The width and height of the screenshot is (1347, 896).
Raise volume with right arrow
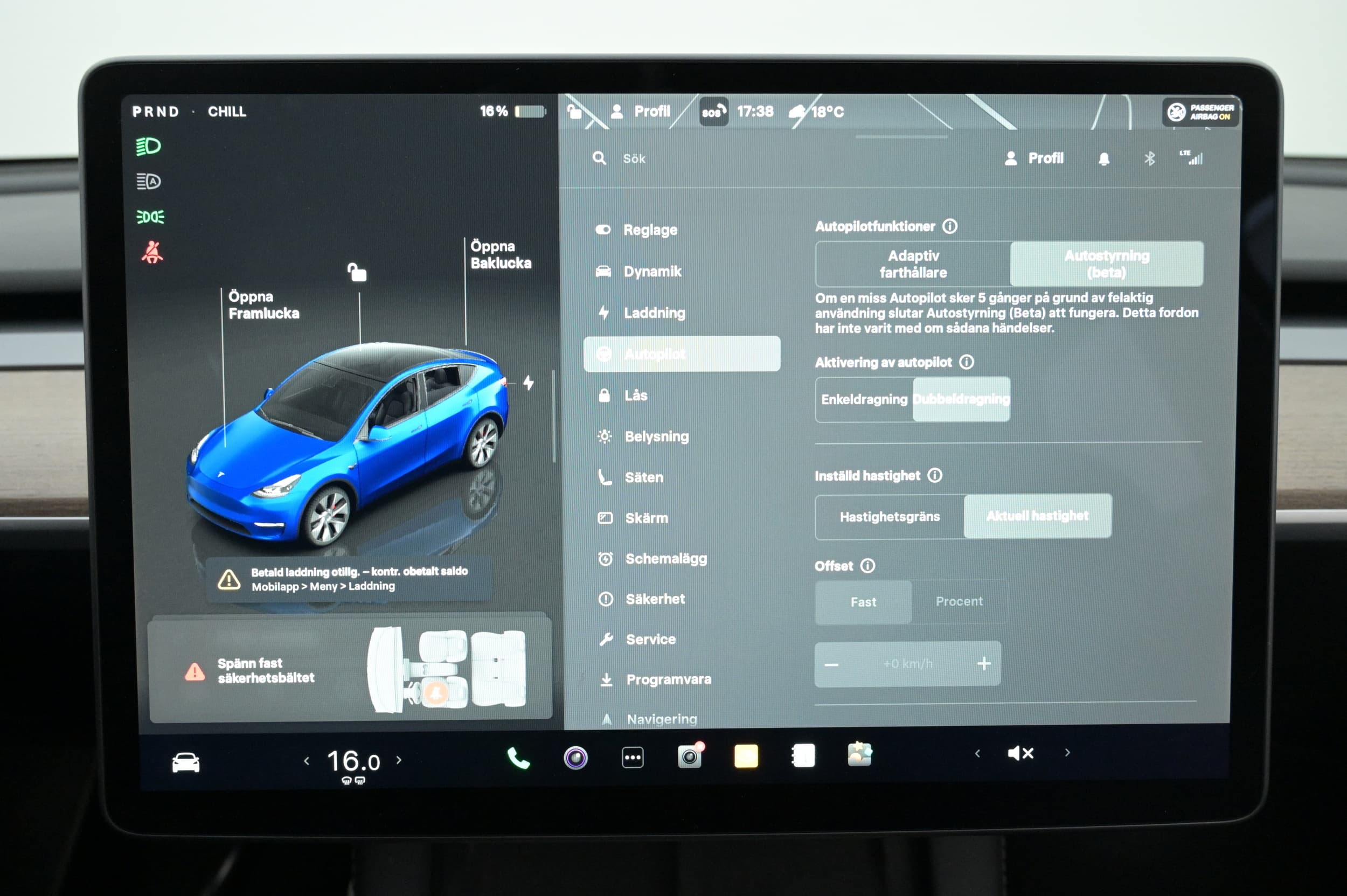click(x=1067, y=753)
